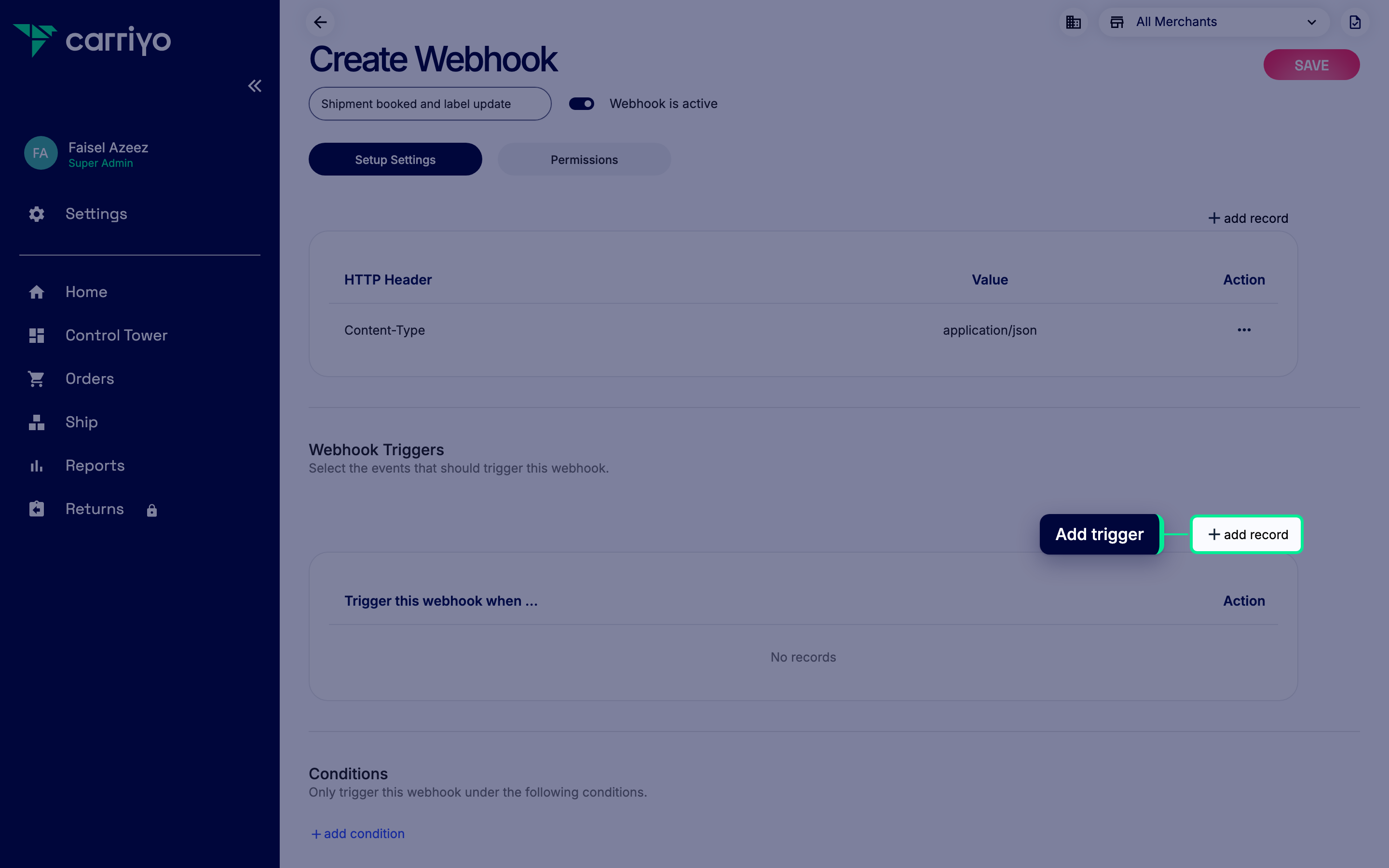Open Settings in the sidebar
Viewport: 1389px width, 868px height.
click(x=96, y=214)
